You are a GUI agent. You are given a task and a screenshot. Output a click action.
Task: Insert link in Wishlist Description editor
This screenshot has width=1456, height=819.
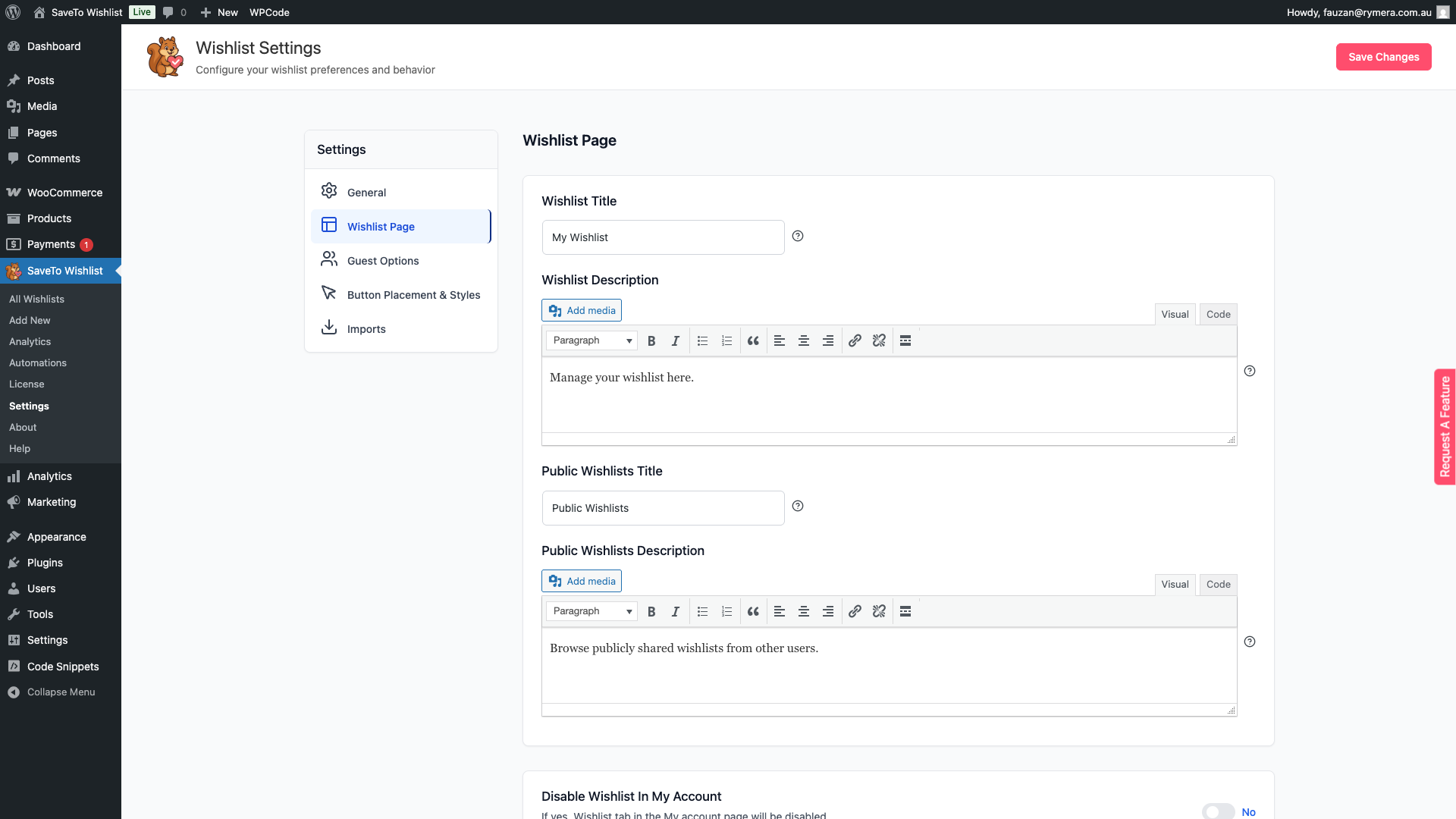(x=855, y=341)
